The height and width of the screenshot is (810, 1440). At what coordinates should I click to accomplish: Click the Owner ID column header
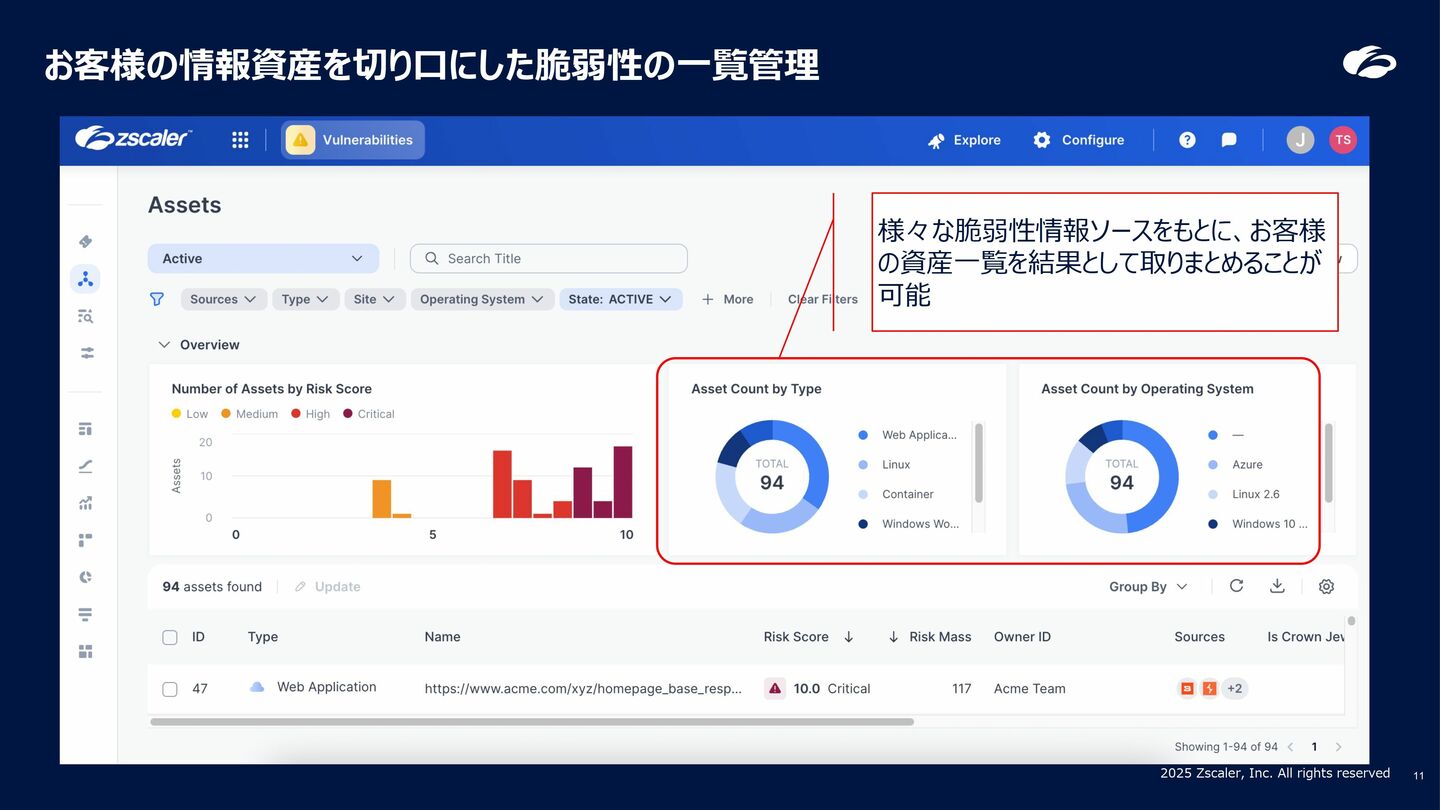(1022, 637)
